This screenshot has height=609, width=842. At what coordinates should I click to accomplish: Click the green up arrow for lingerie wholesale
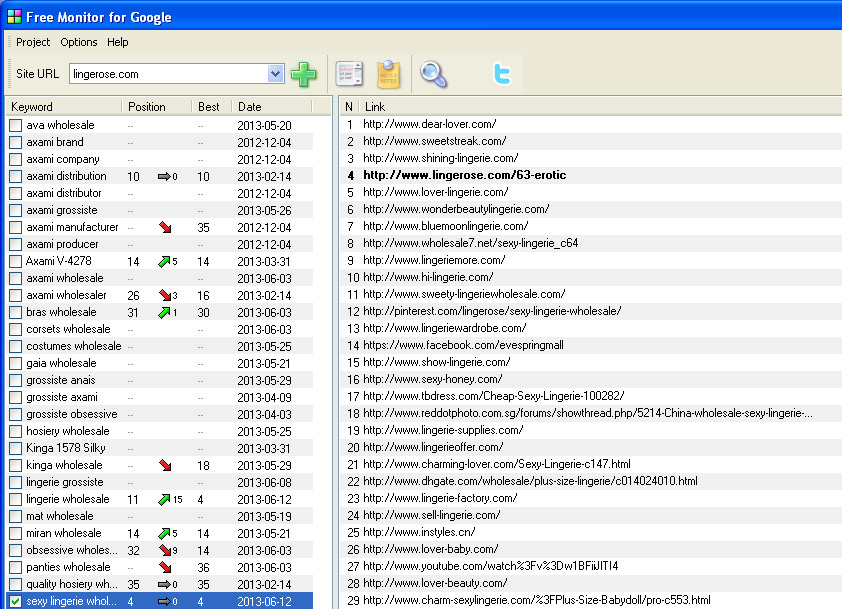tap(164, 499)
